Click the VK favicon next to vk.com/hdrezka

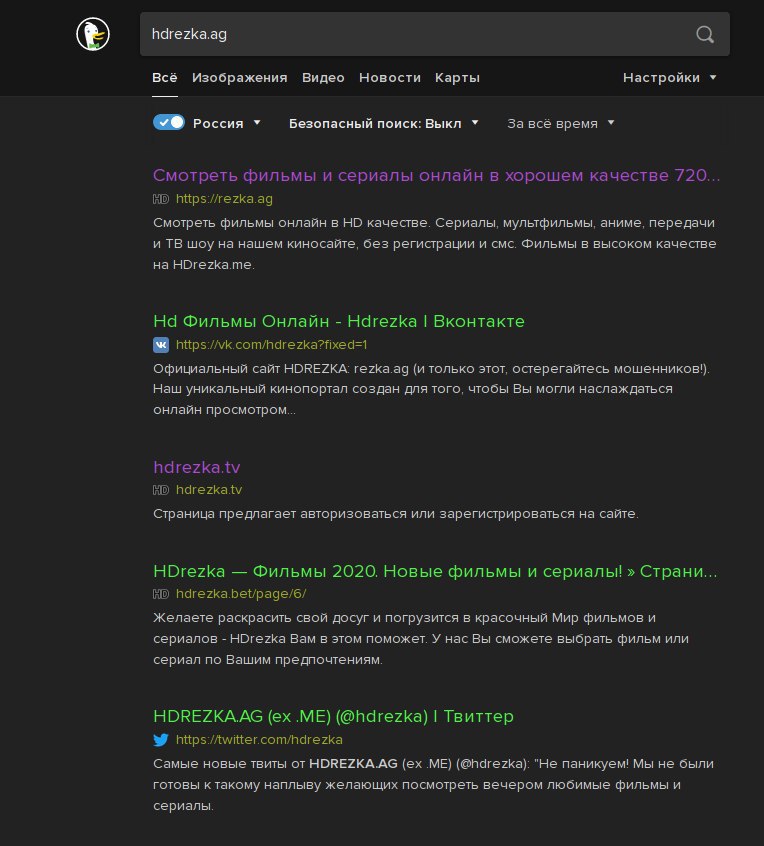(161, 345)
